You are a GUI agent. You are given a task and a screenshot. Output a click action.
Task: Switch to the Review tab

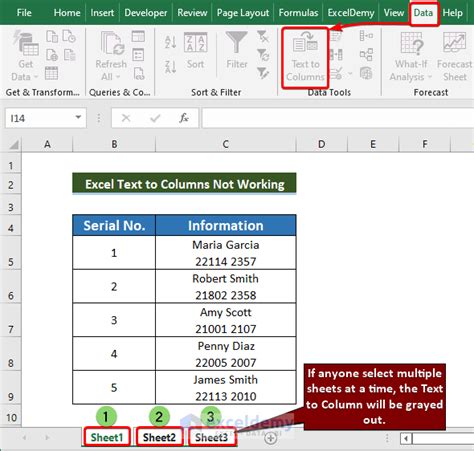click(x=192, y=13)
